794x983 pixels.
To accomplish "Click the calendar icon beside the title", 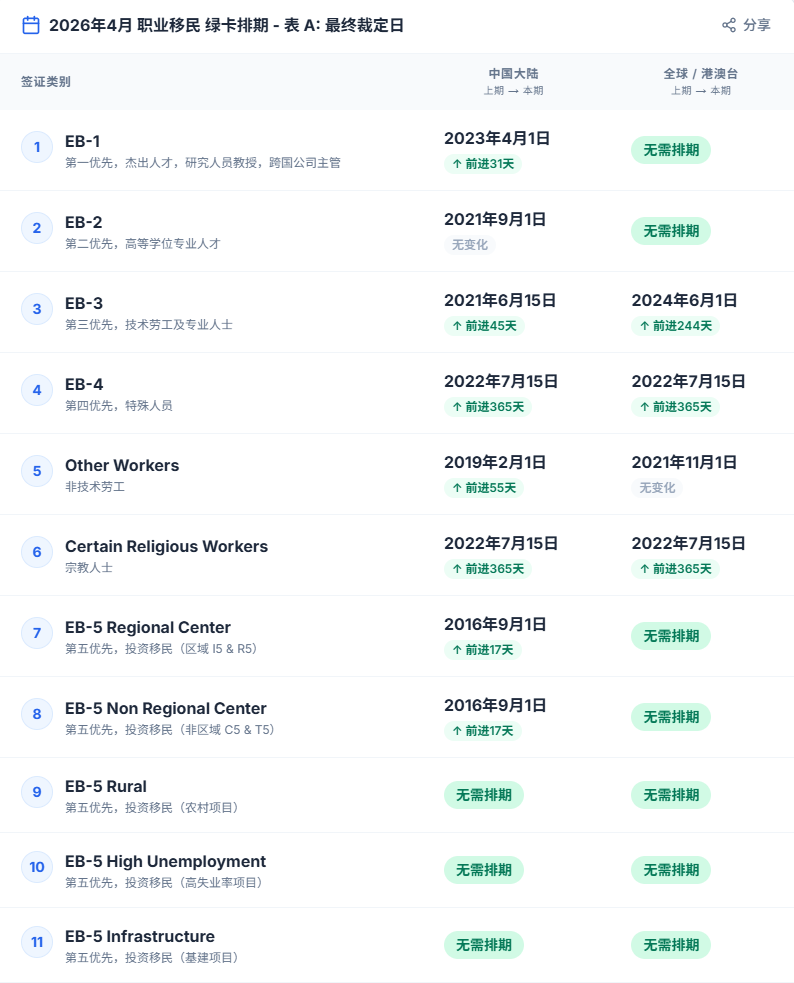I will (x=31, y=25).
